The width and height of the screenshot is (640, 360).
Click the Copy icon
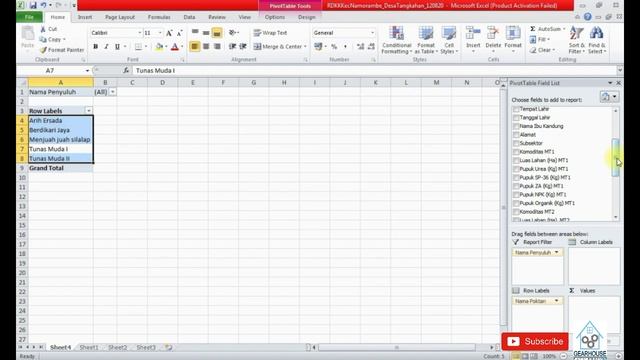pyautogui.click(x=43, y=40)
